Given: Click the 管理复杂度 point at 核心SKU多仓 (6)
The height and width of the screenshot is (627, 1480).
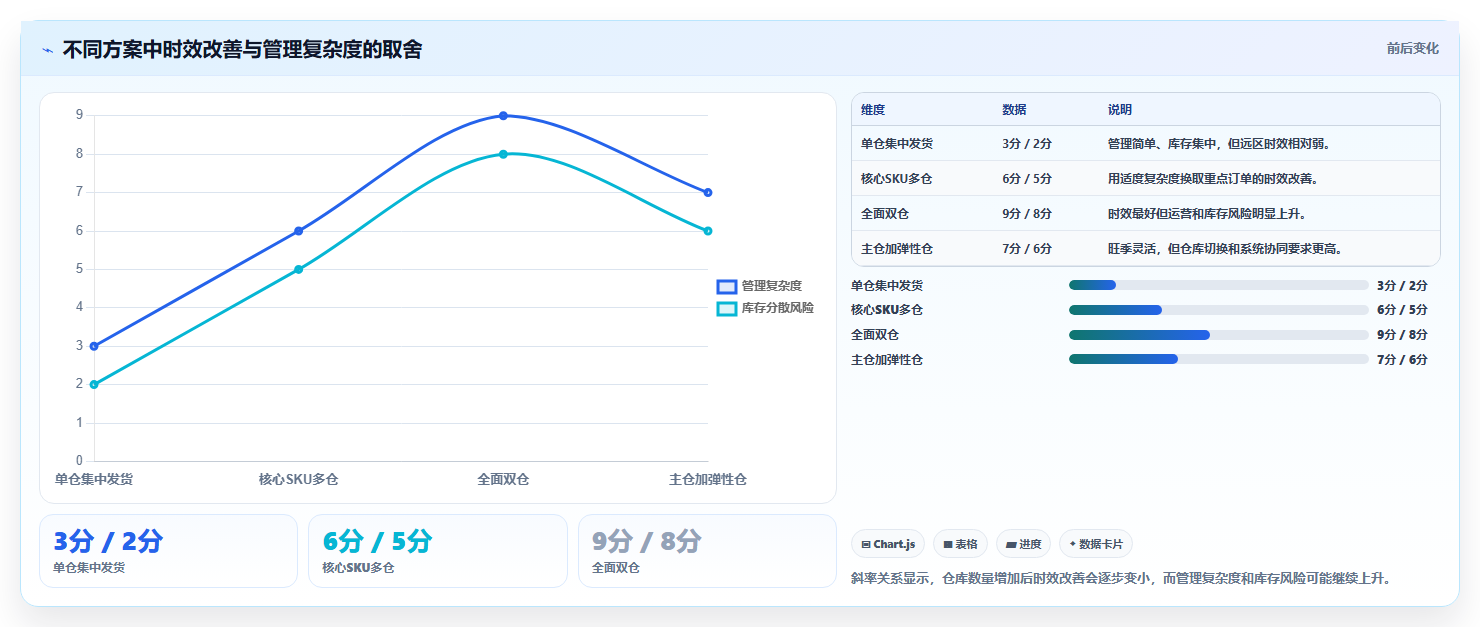Looking at the screenshot, I should point(298,231).
